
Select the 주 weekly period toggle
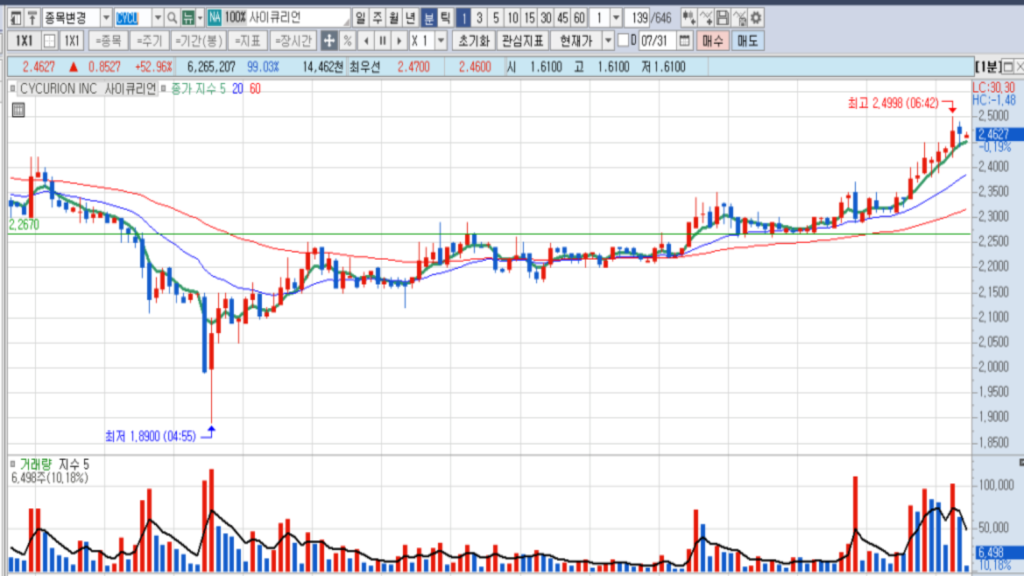point(377,18)
